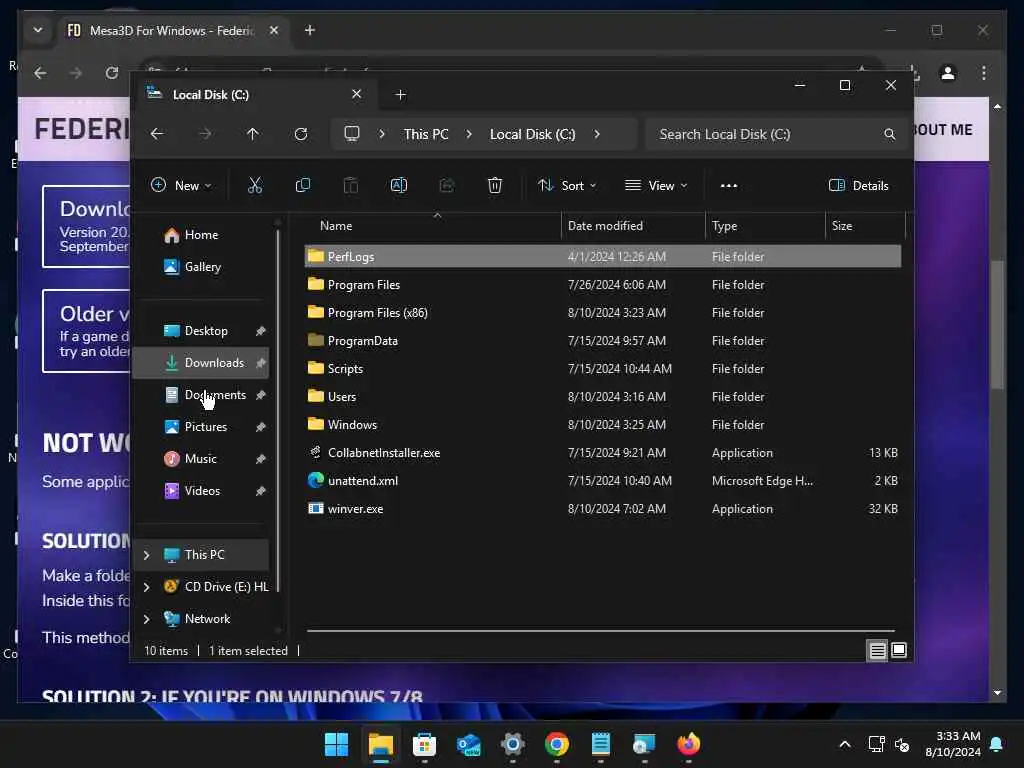Click the Paste clipboard icon
1024x768 pixels.
(351, 185)
